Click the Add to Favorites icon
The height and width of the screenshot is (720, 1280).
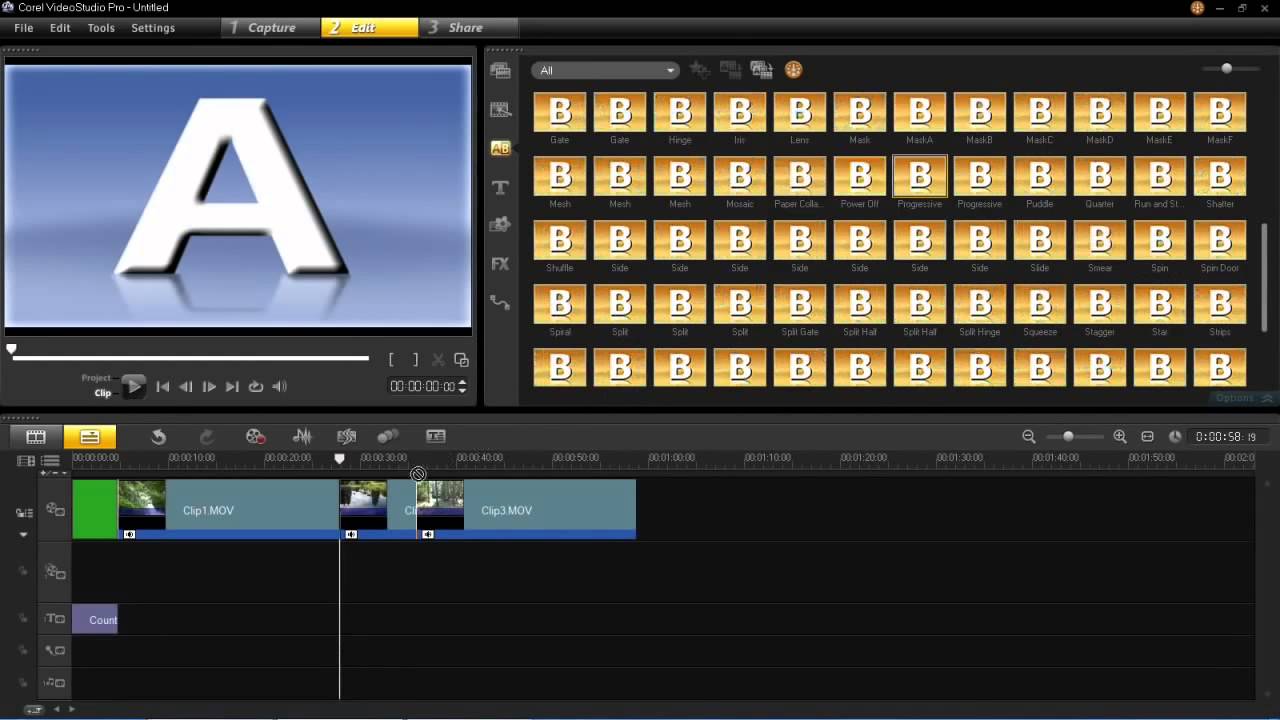[700, 70]
